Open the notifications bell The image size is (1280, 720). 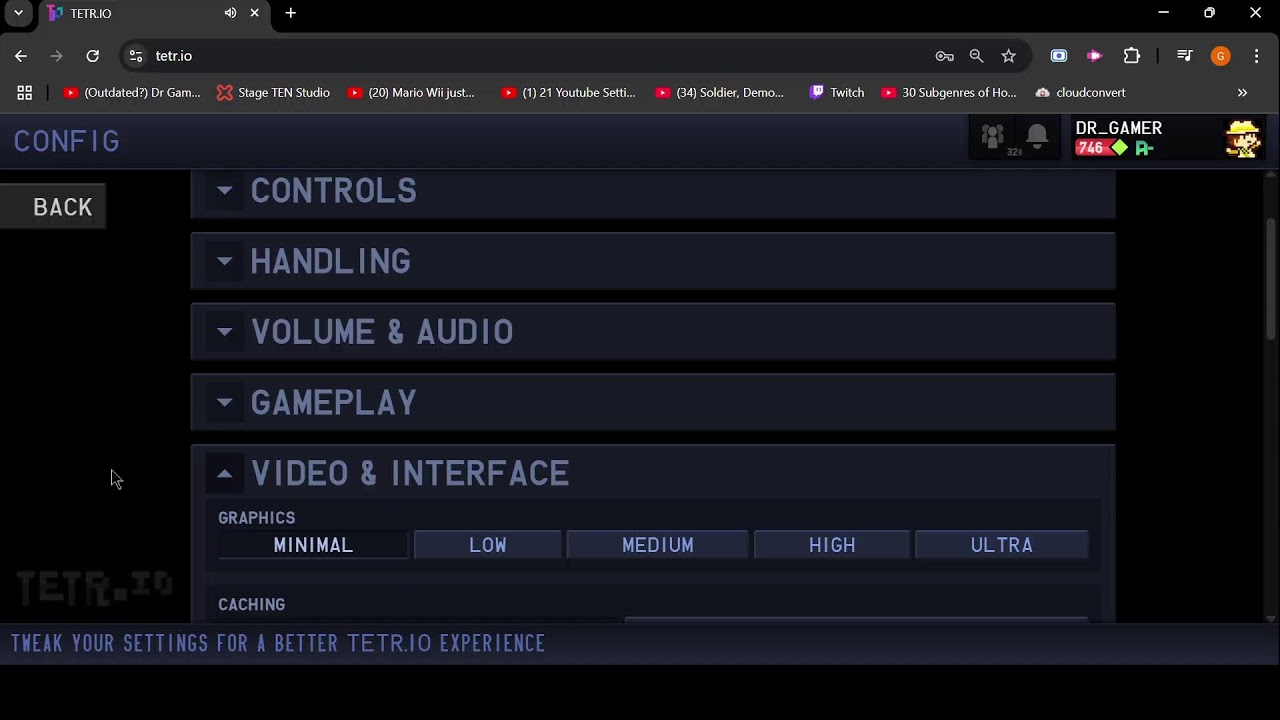[1037, 137]
